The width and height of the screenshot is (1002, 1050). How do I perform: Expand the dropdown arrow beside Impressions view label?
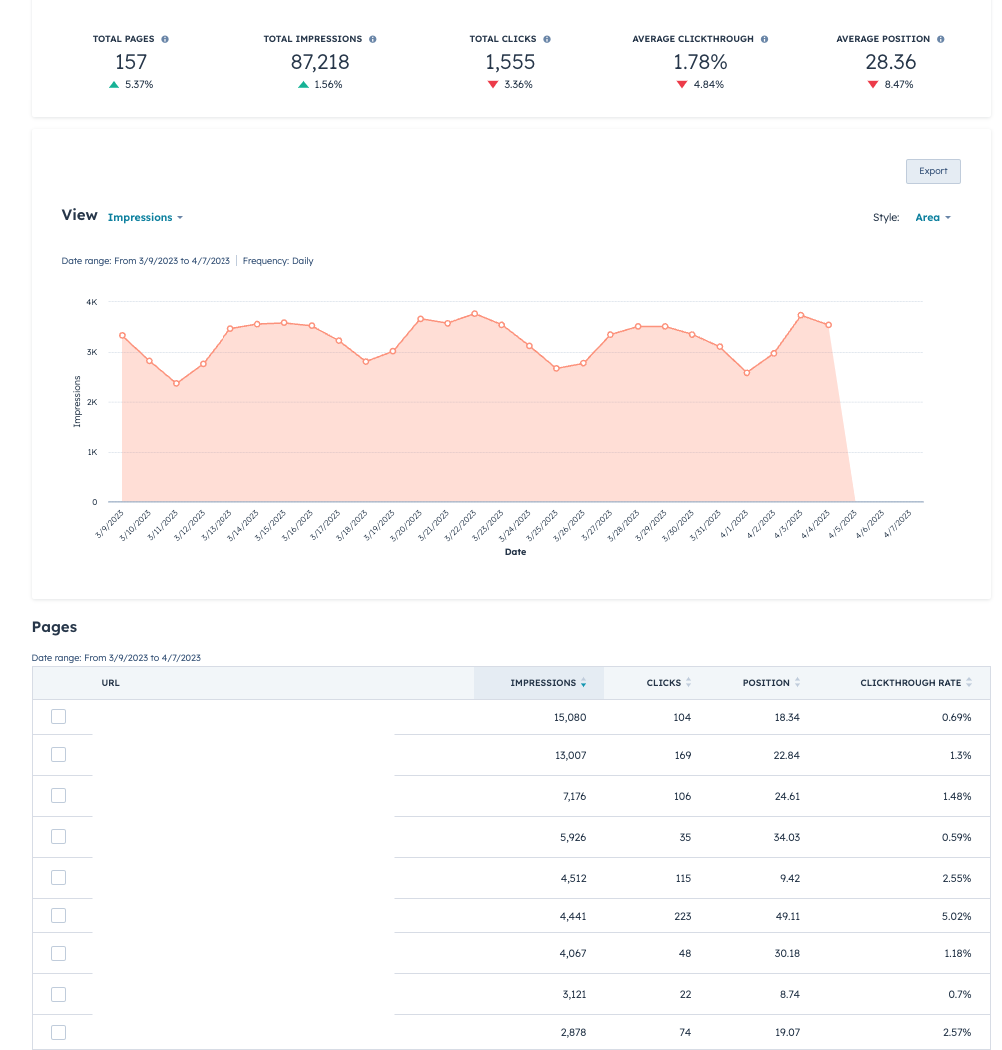181,217
